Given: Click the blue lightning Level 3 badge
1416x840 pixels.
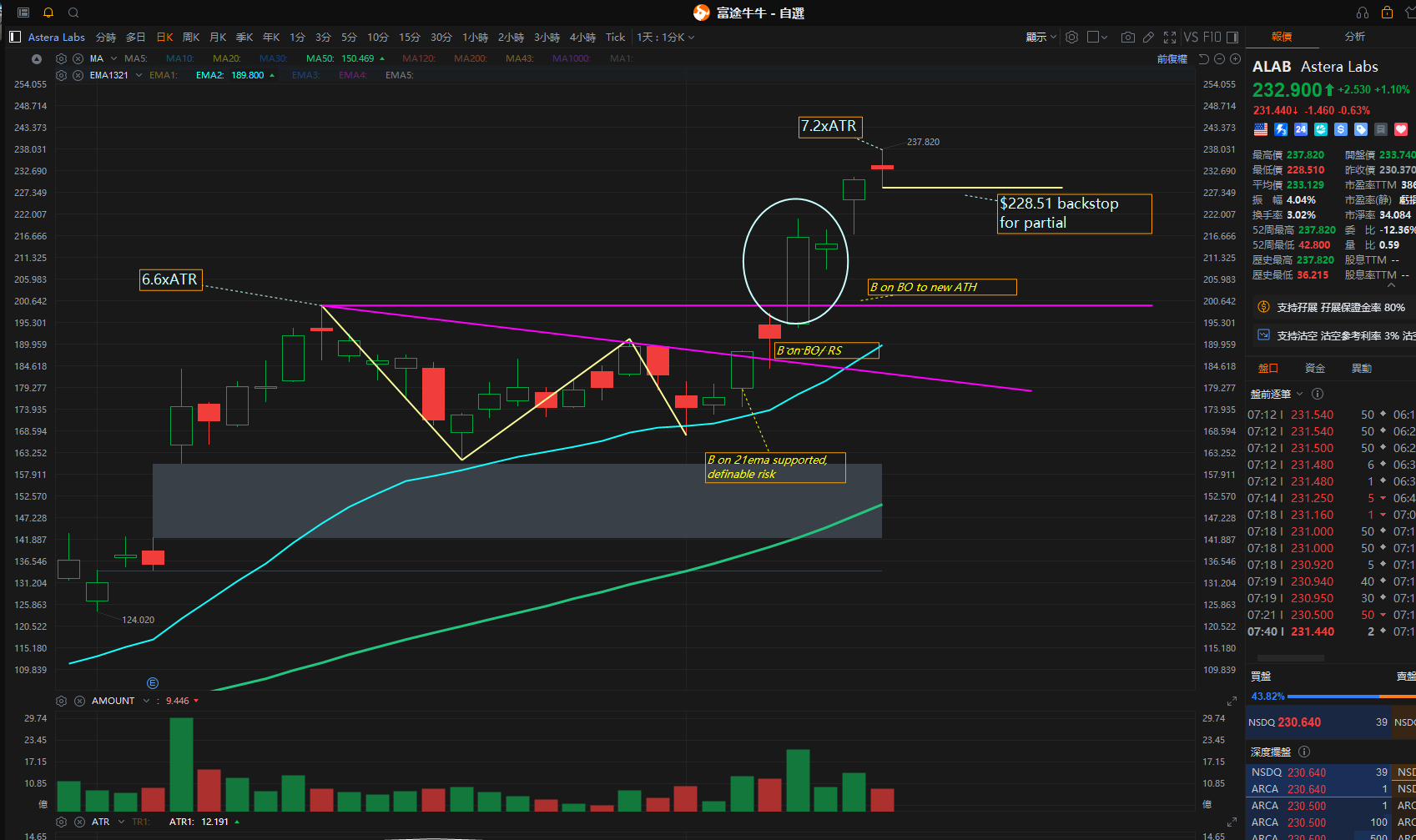Looking at the screenshot, I should pyautogui.click(x=1281, y=129).
